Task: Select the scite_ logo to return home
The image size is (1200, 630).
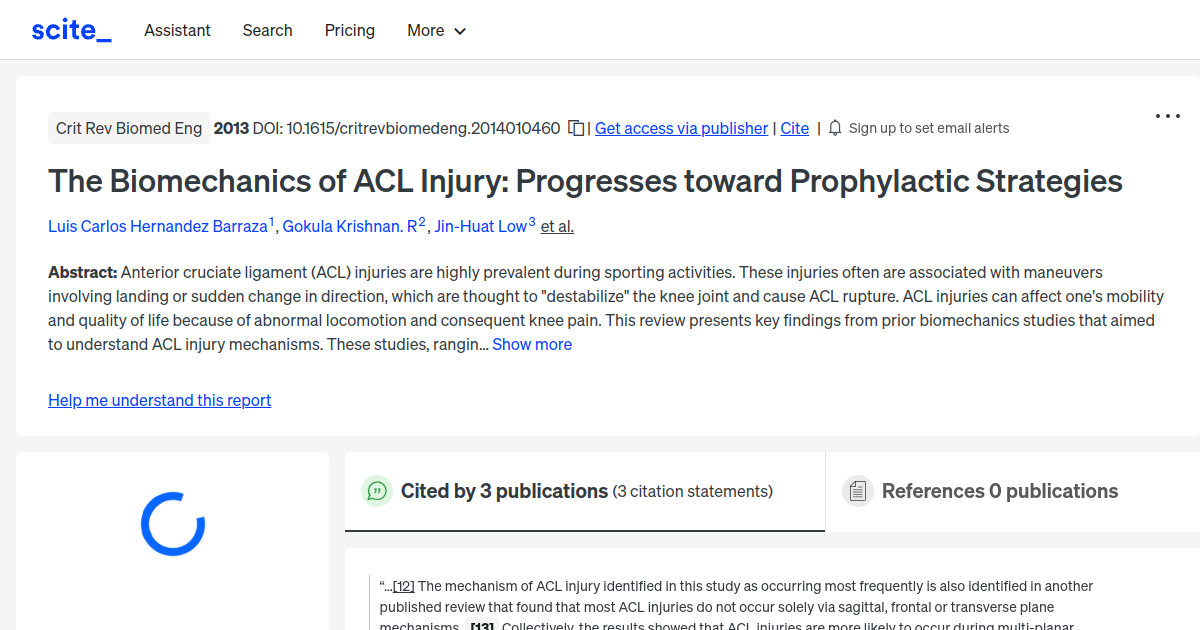Action: pyautogui.click(x=70, y=29)
